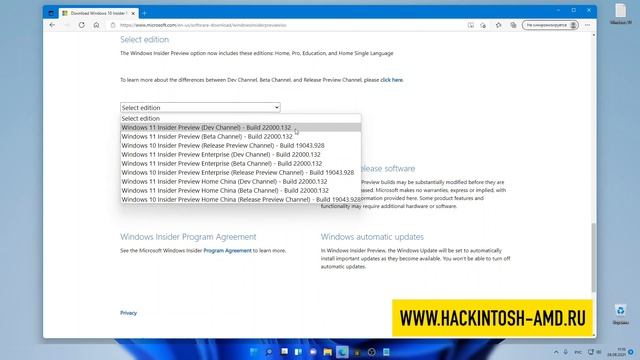
Task: Open taskbar Search icon
Action: tap(269, 352)
